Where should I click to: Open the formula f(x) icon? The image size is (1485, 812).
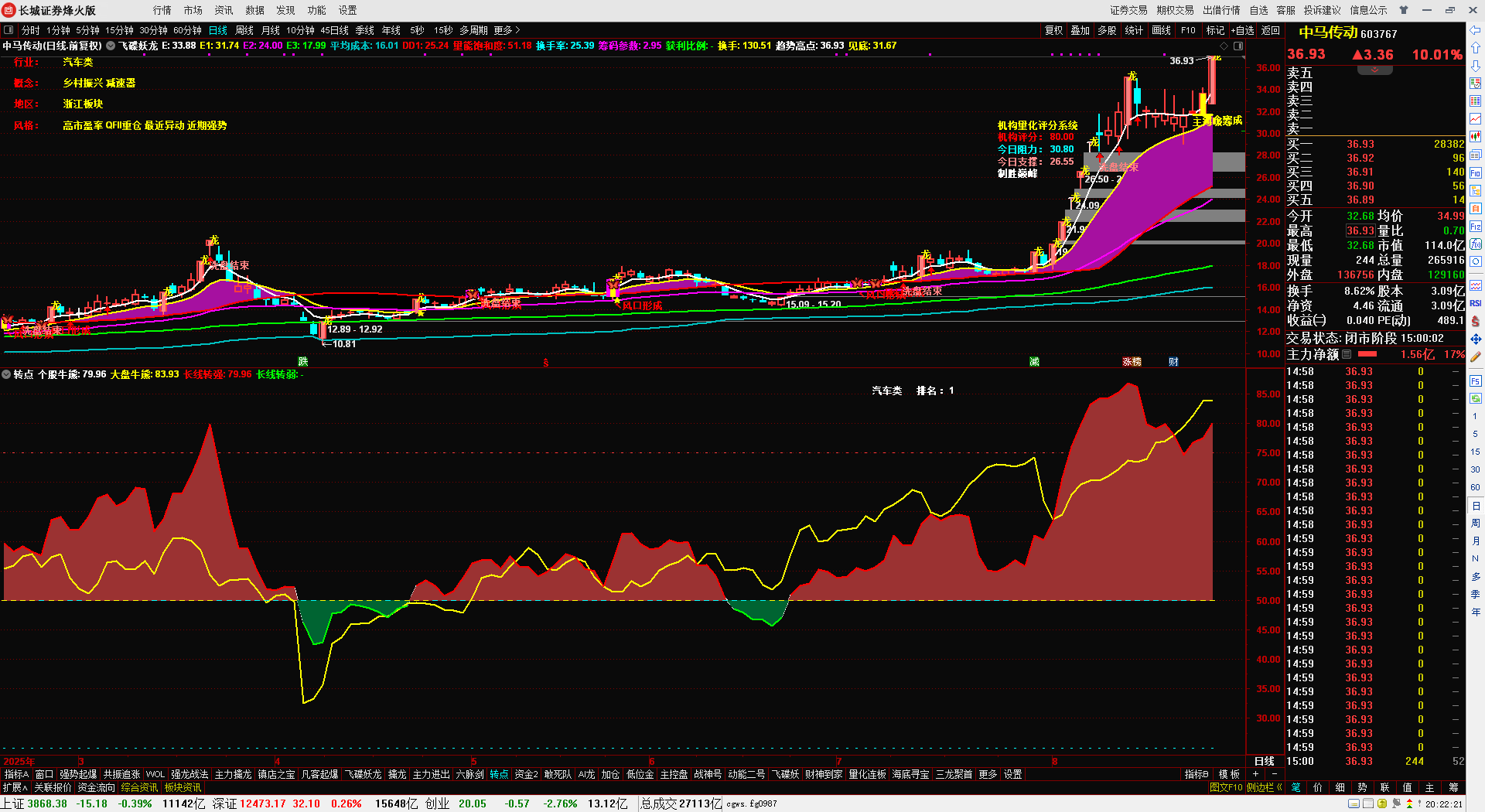click(x=1476, y=244)
